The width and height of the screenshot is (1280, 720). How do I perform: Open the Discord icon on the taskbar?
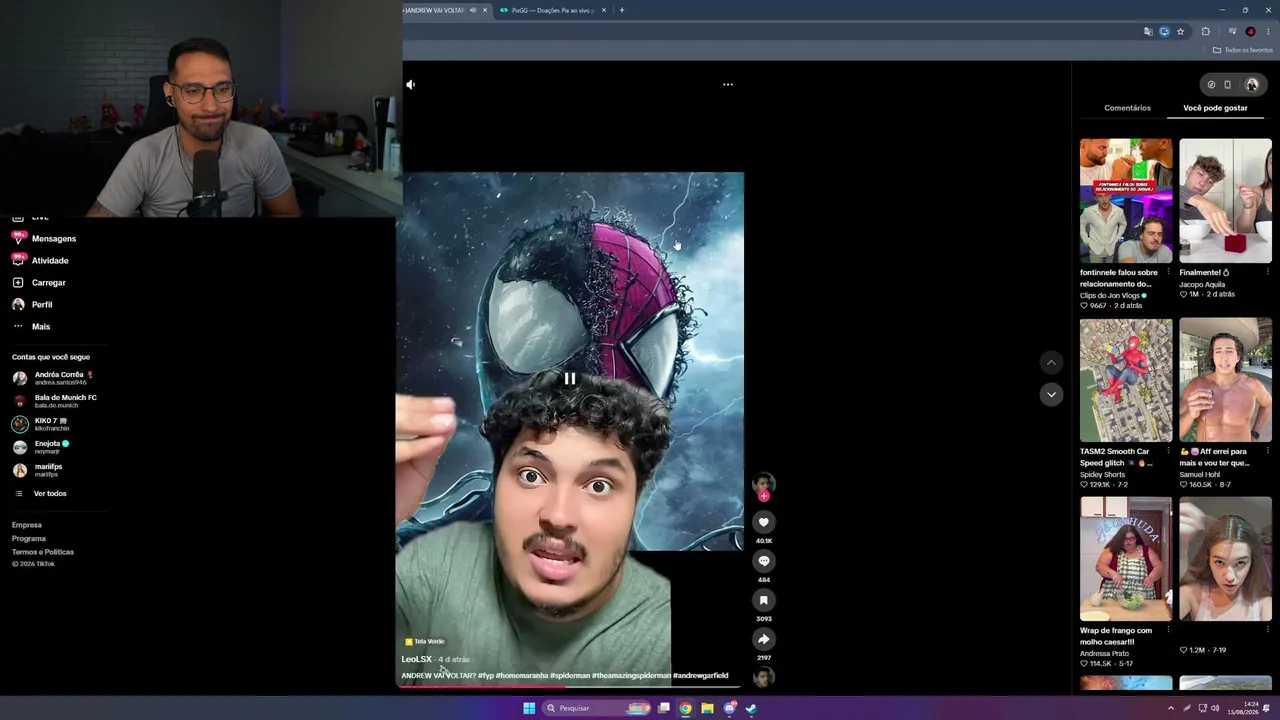tap(729, 708)
